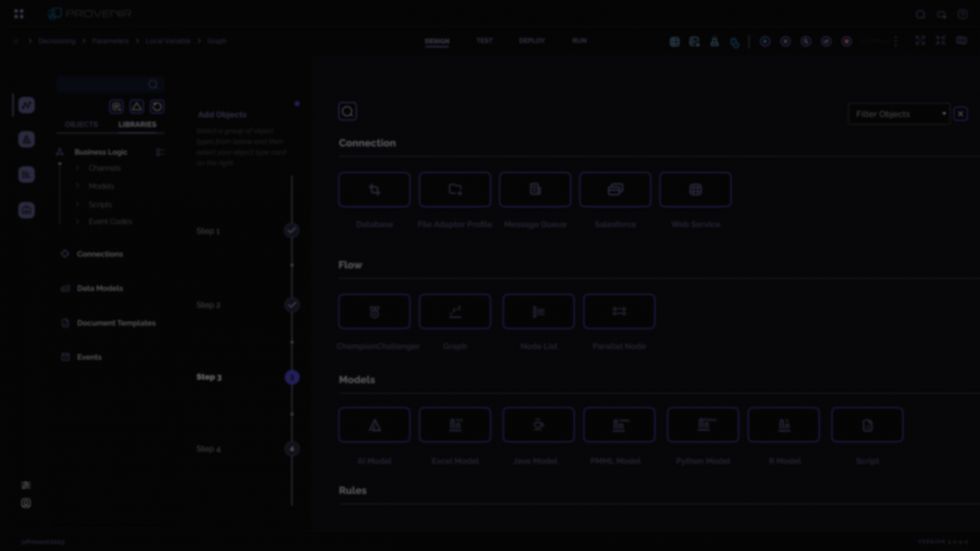Open the Document Templates library section
The image size is (980, 551).
click(116, 323)
